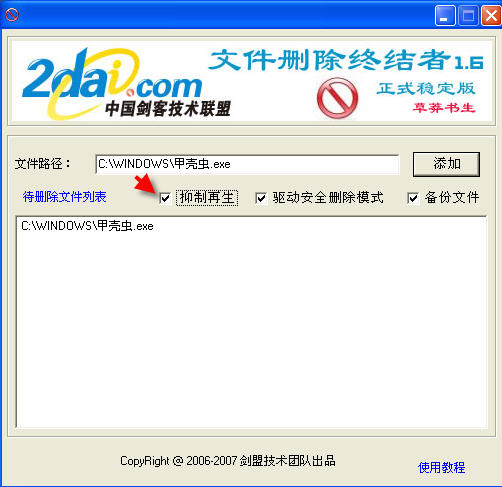
Task: Select C:\WINDOWS\甲壳虫.exe in the list
Action: (87, 226)
